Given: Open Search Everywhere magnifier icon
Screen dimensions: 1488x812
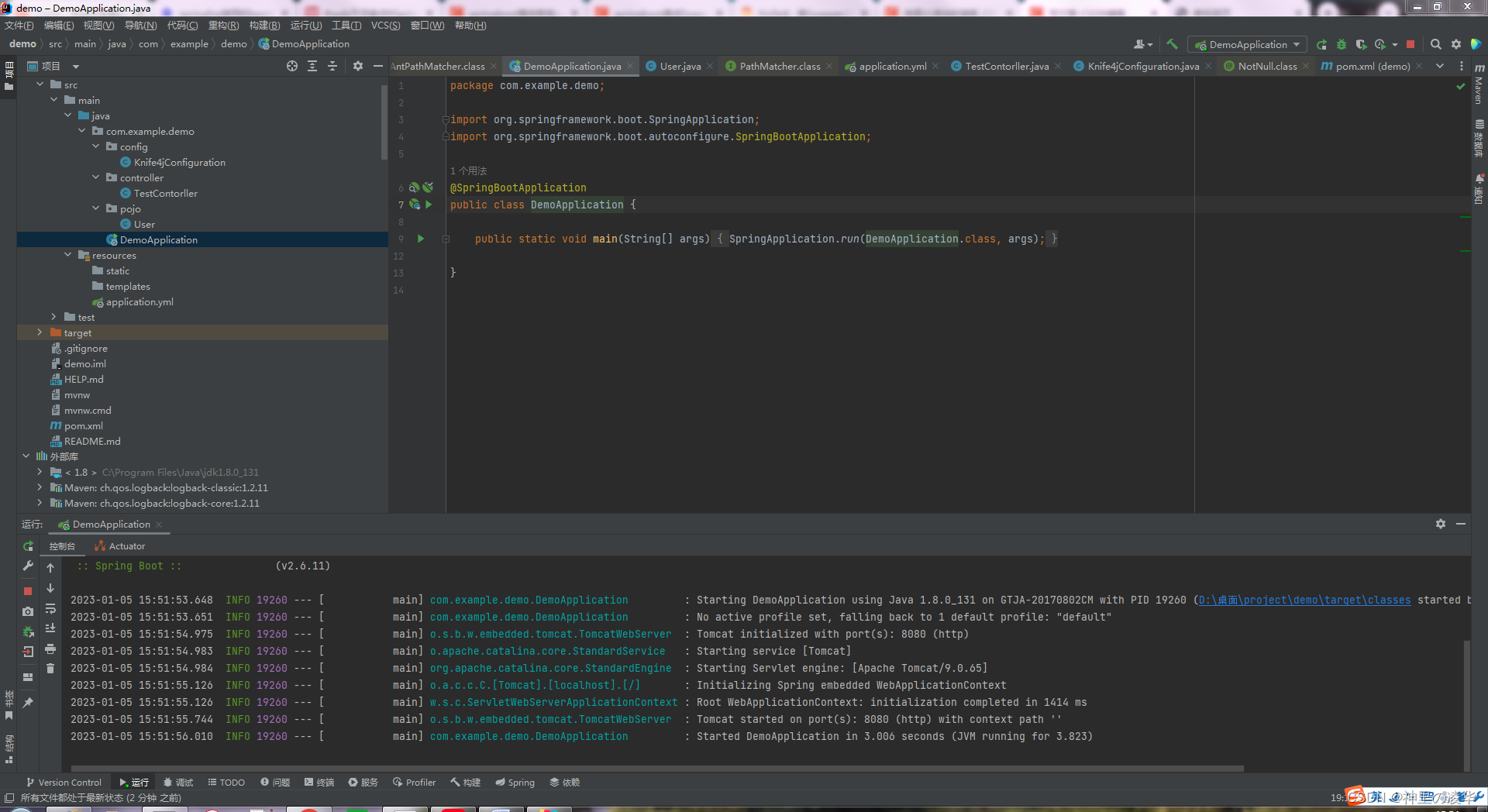Looking at the screenshot, I should pos(1436,44).
